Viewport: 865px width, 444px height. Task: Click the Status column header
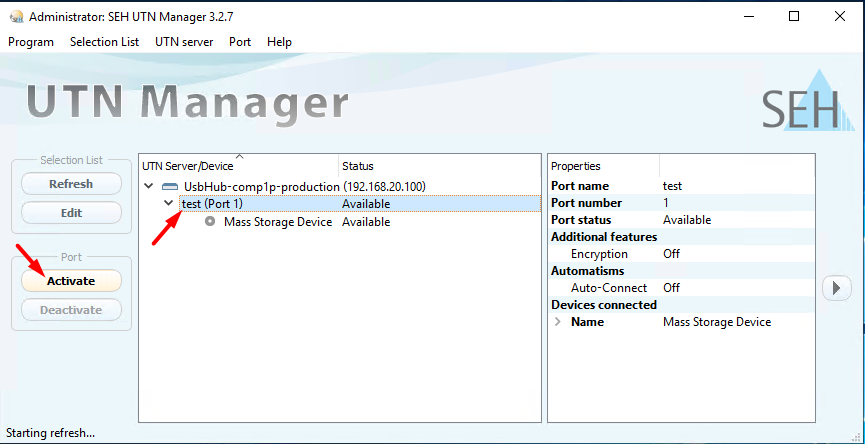coord(439,165)
